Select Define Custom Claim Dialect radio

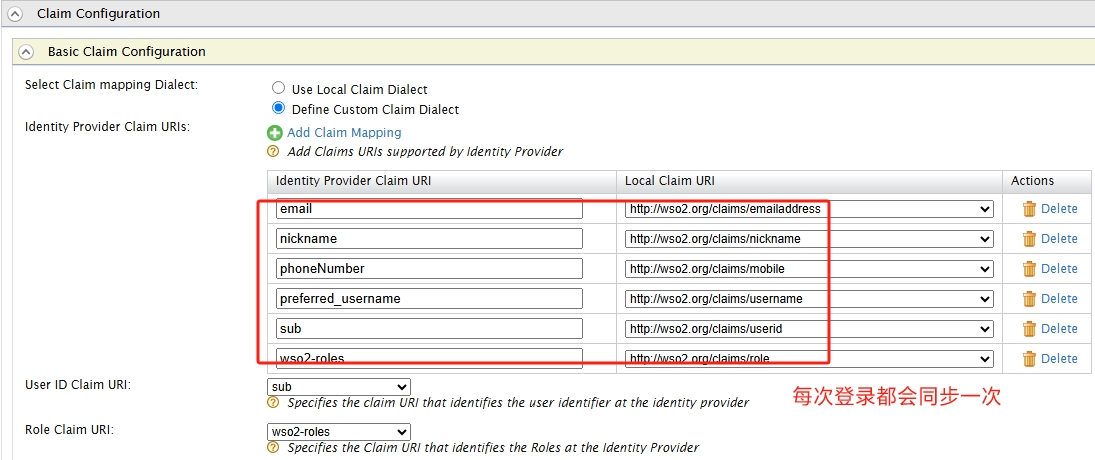tap(278, 108)
